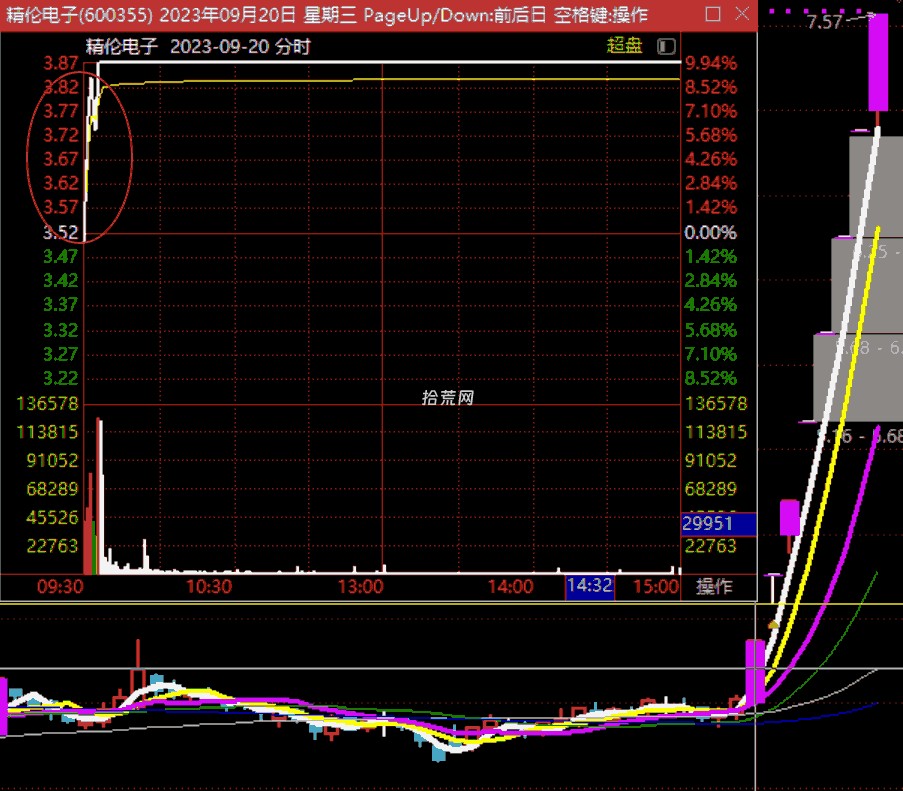
Task: Click the 3.22 lowest price label
Action: (61, 378)
